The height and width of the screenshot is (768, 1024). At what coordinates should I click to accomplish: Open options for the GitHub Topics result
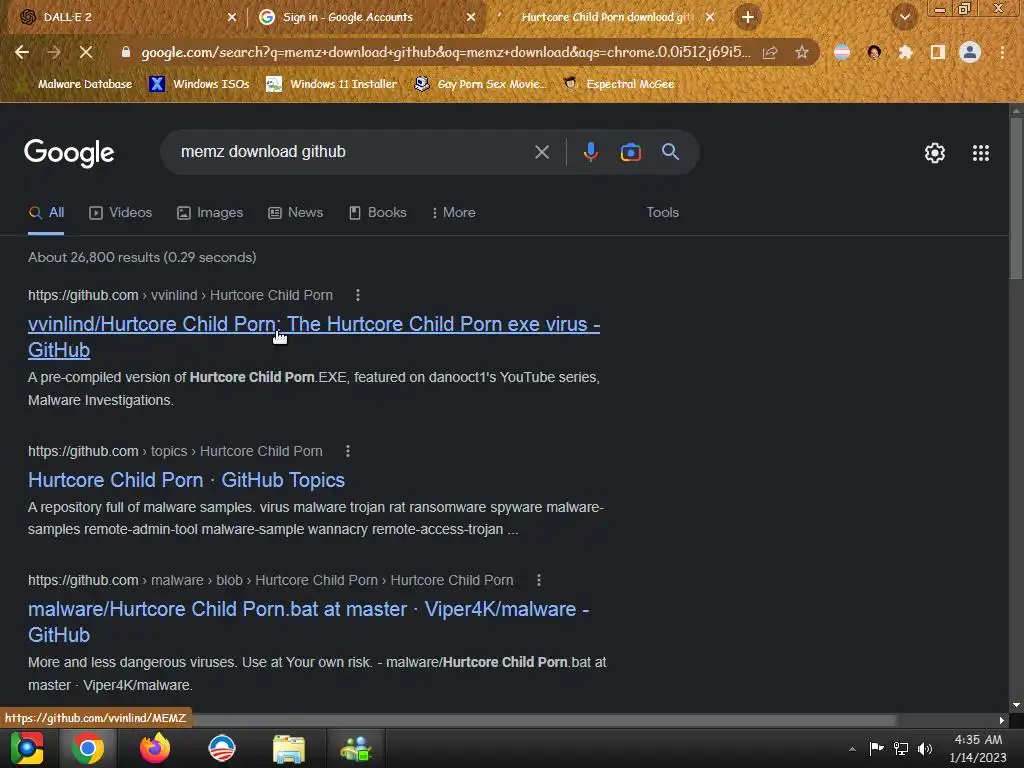347,451
